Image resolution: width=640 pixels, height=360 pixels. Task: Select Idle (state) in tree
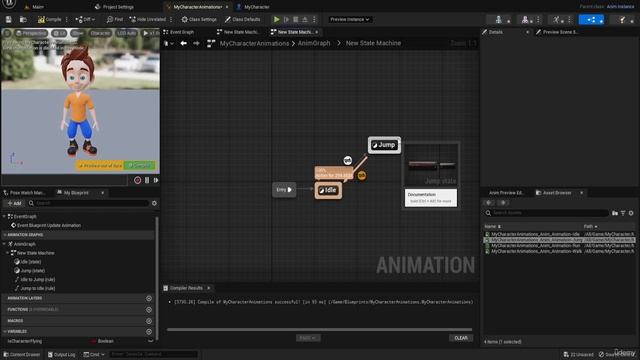coord(27,262)
